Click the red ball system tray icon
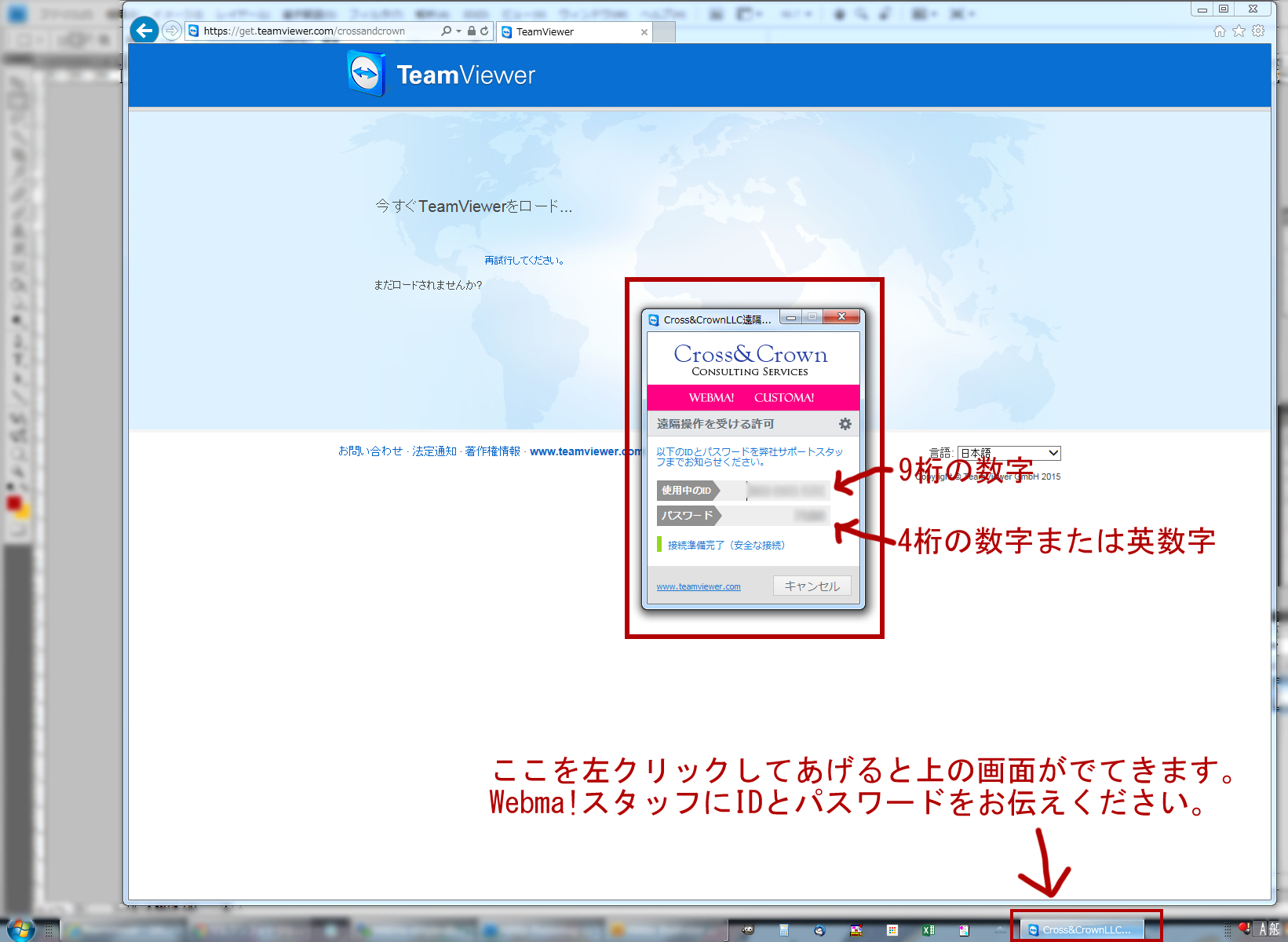 tap(1244, 929)
